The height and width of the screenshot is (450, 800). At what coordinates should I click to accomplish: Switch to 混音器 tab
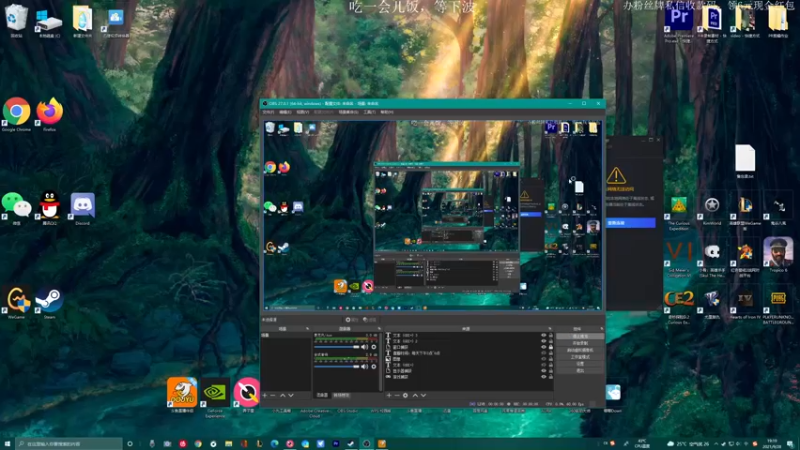click(322, 395)
